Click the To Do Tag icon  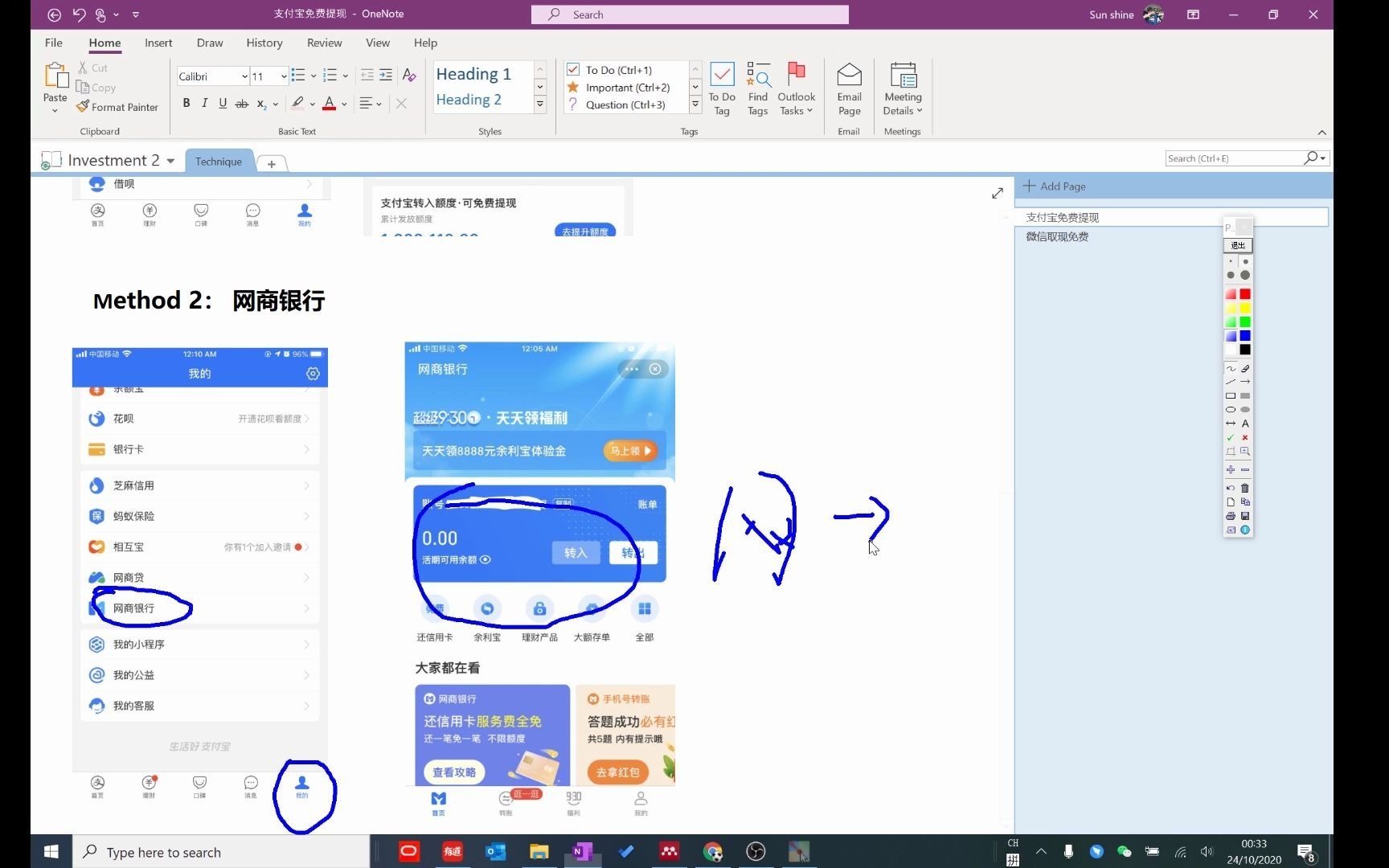point(722,89)
